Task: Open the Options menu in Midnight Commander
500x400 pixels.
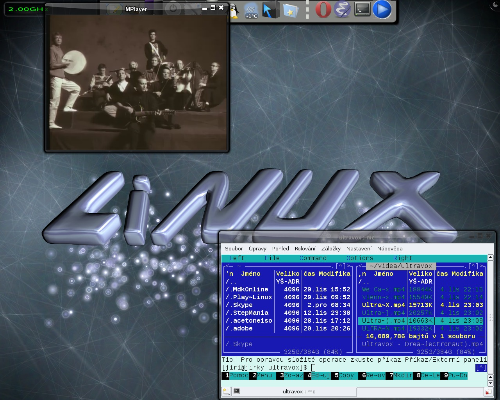Action: click(x=359, y=258)
